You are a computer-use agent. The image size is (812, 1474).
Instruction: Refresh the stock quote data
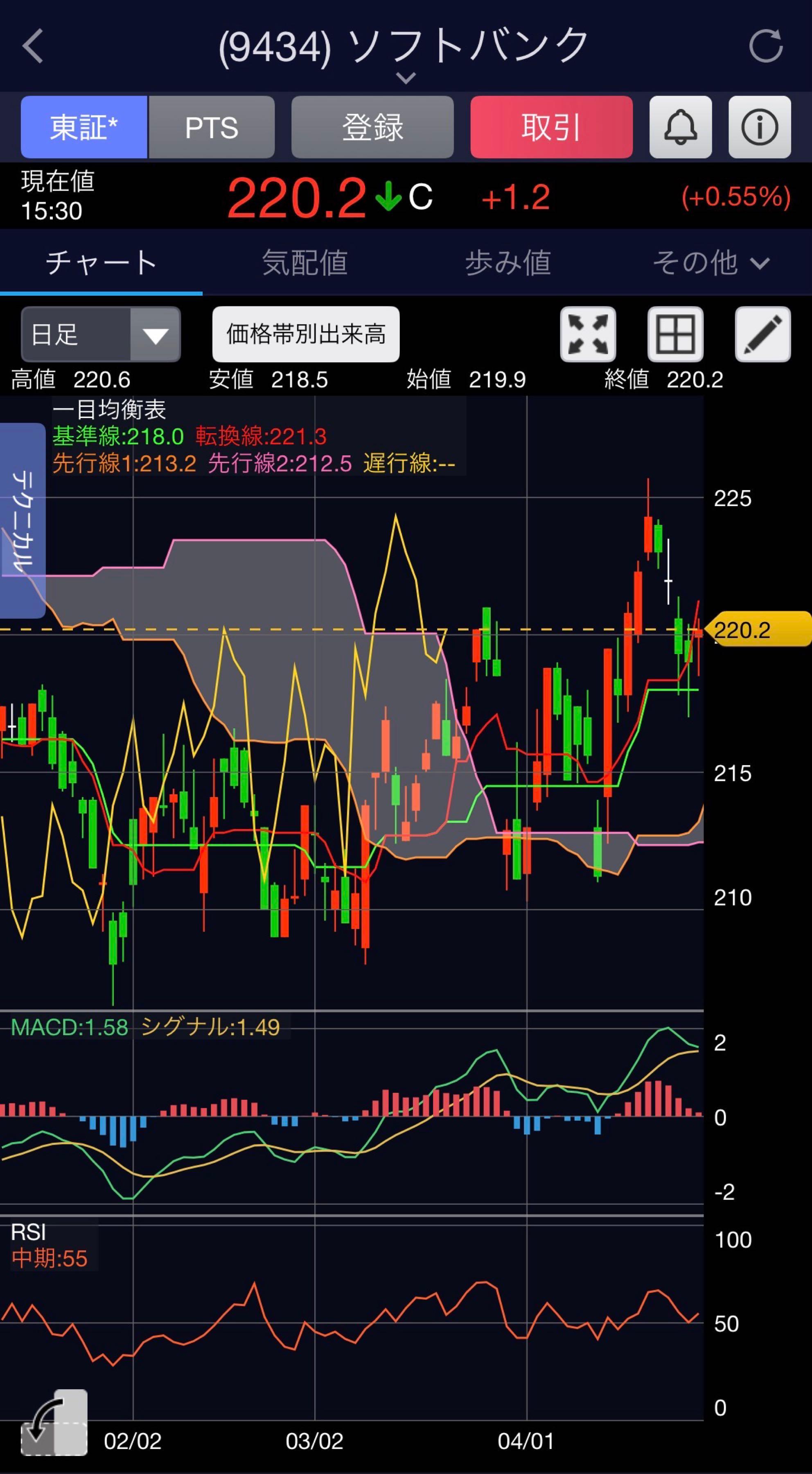pos(766,46)
